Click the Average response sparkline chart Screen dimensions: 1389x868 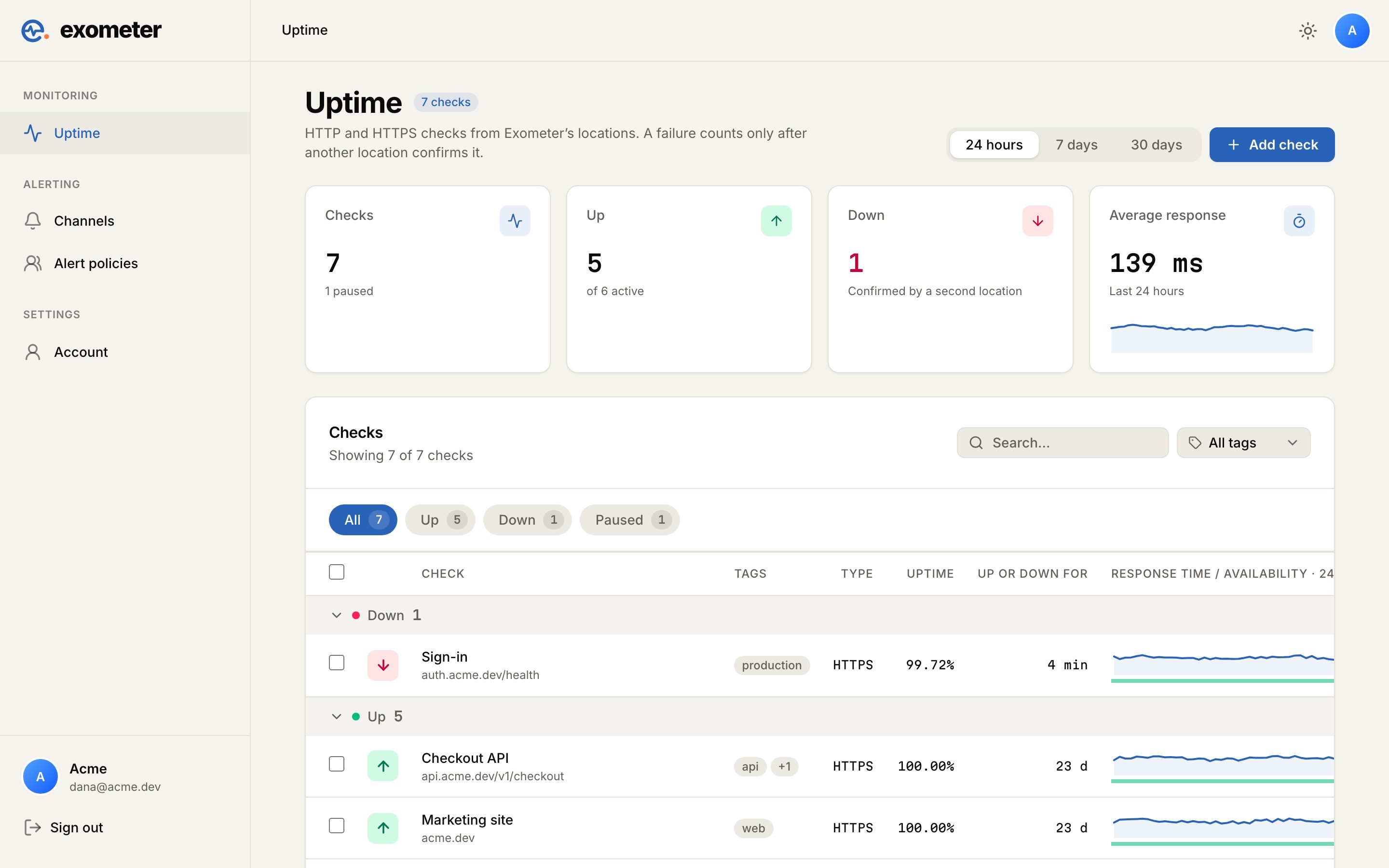[1212, 338]
